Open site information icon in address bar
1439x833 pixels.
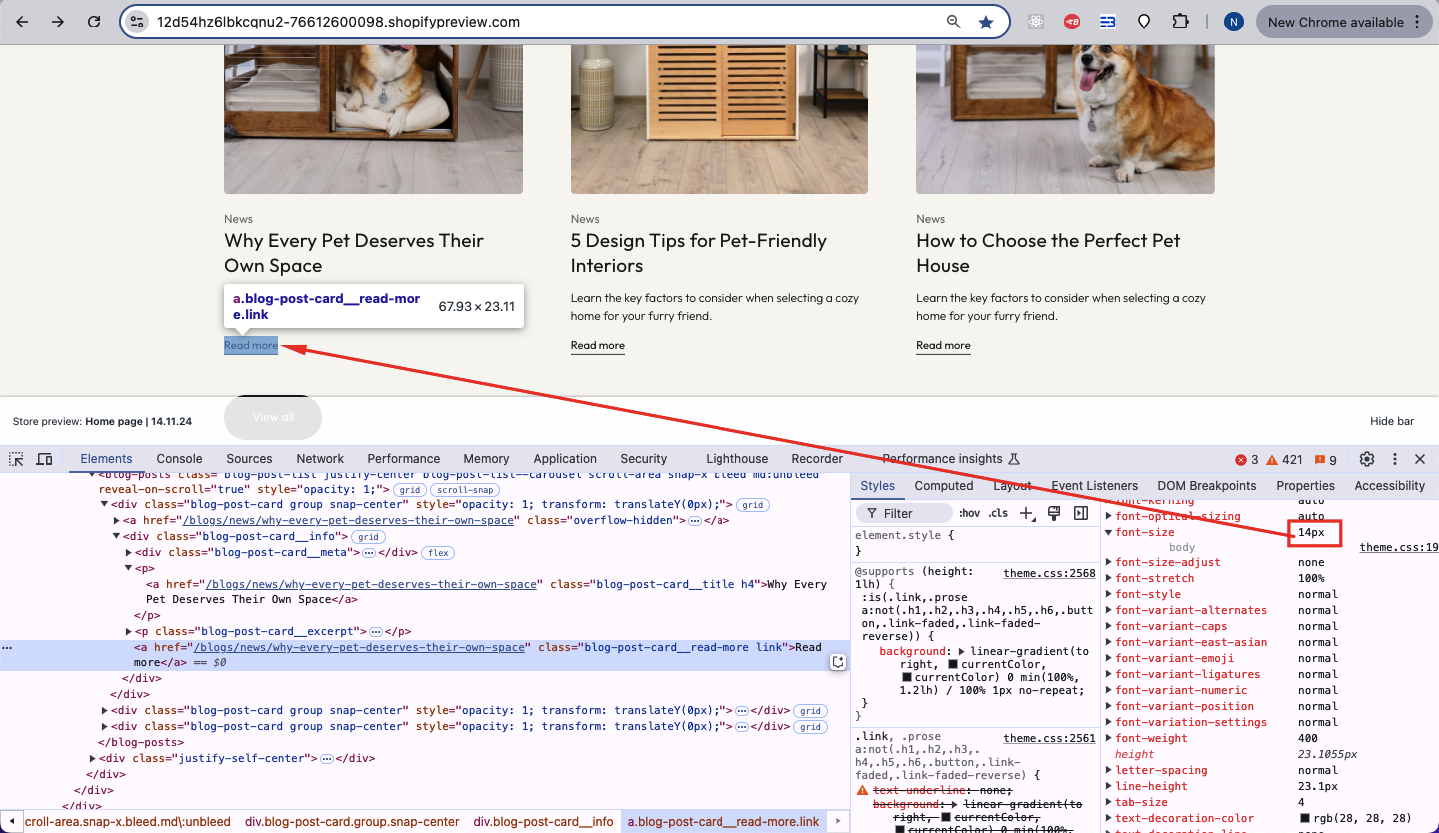[138, 22]
